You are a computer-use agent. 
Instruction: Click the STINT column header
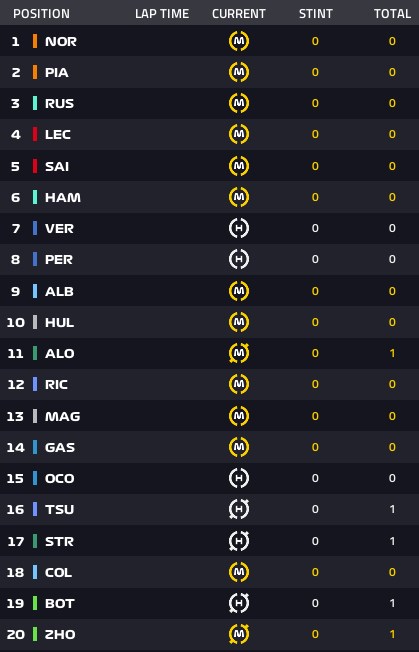(x=316, y=14)
